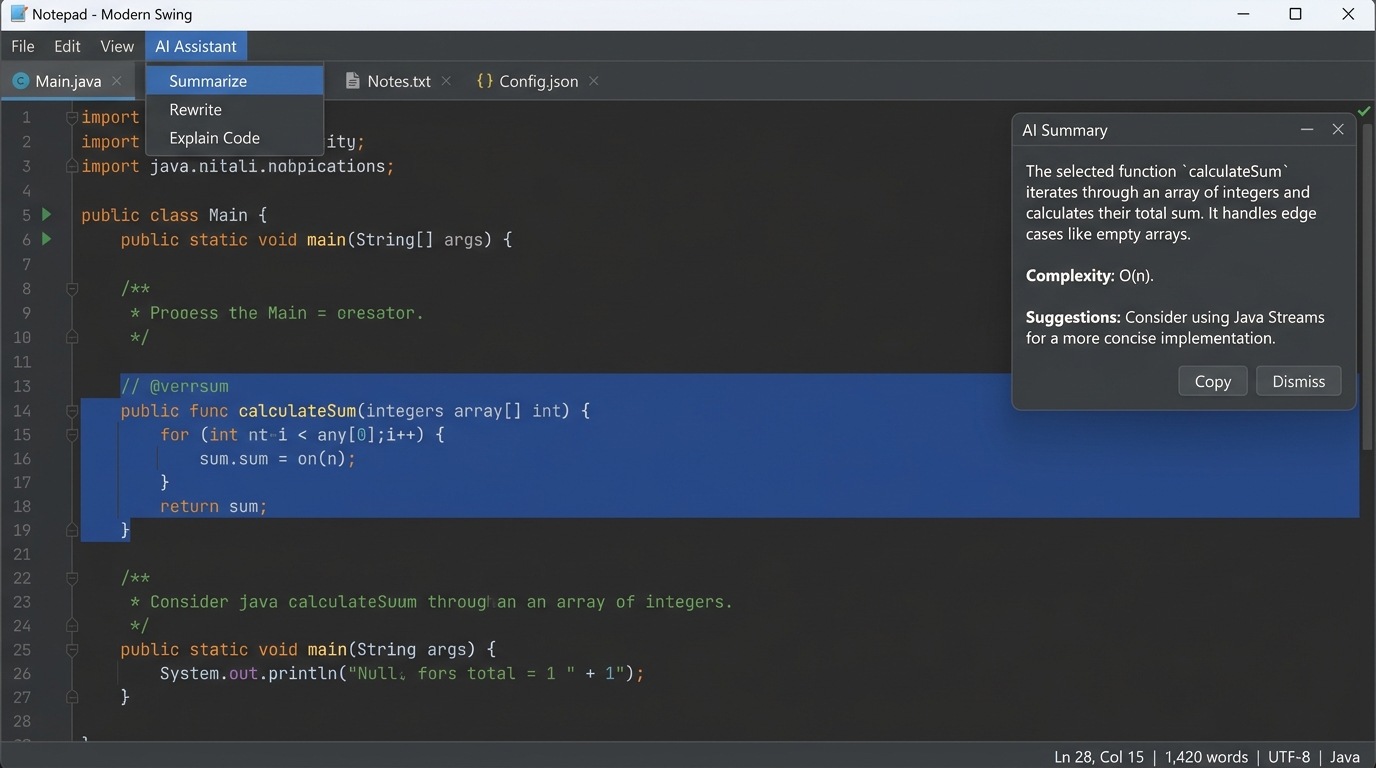Click the run arrow beside line 5

click(46, 214)
